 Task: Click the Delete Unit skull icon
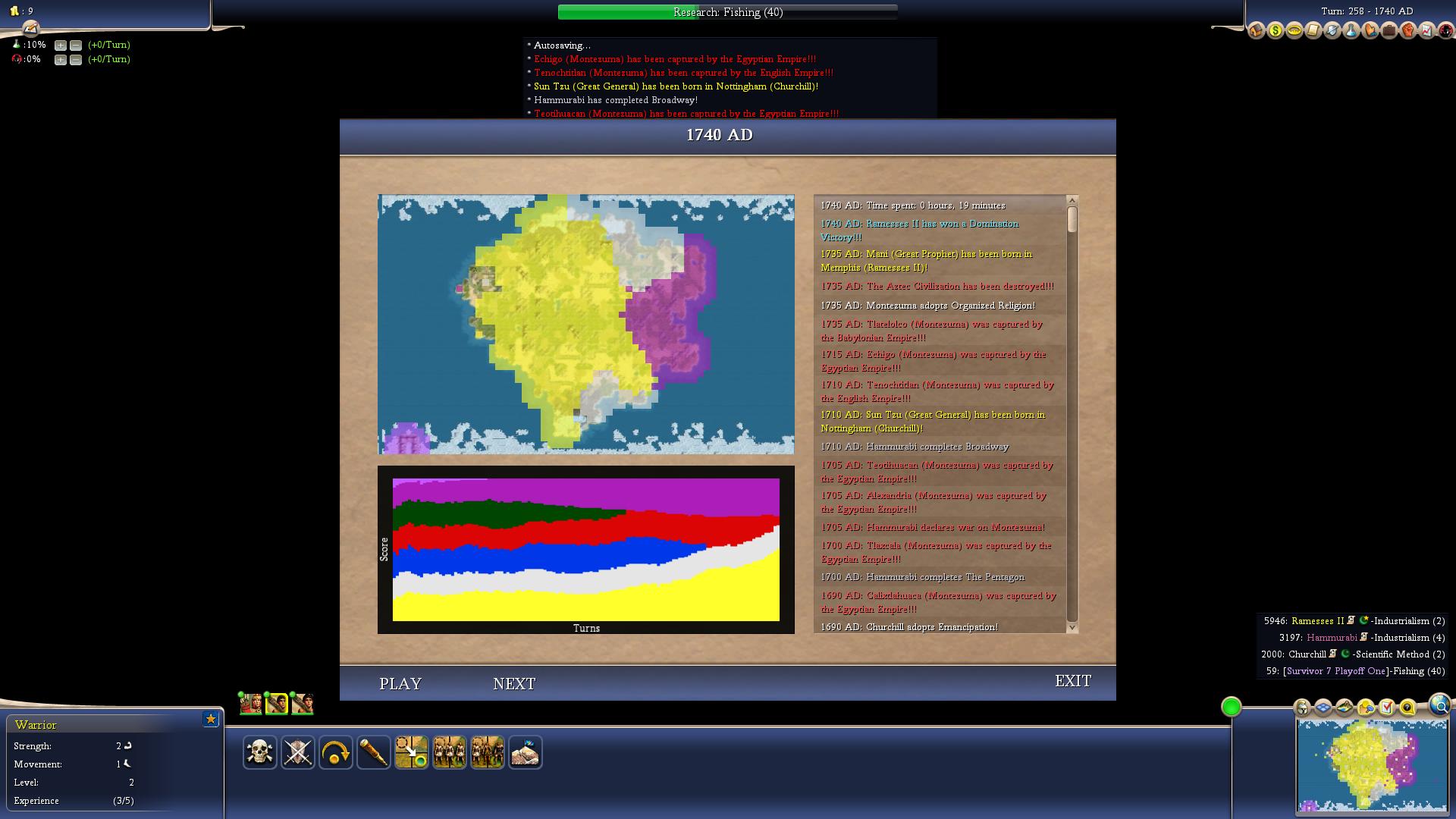pyautogui.click(x=260, y=752)
